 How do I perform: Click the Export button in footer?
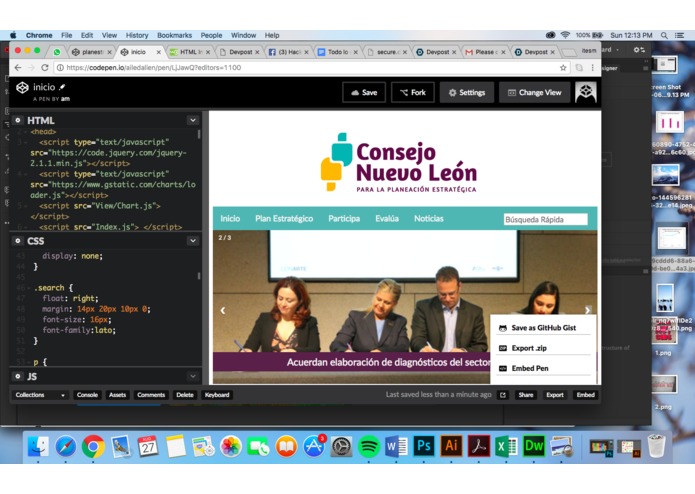click(x=555, y=395)
